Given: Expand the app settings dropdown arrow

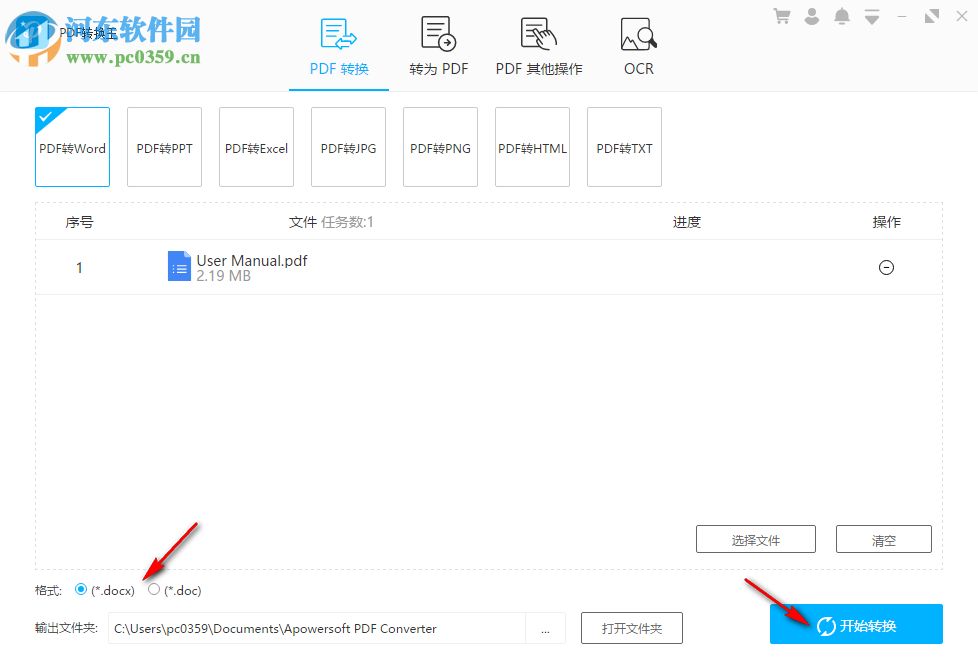Looking at the screenshot, I should click(871, 16).
